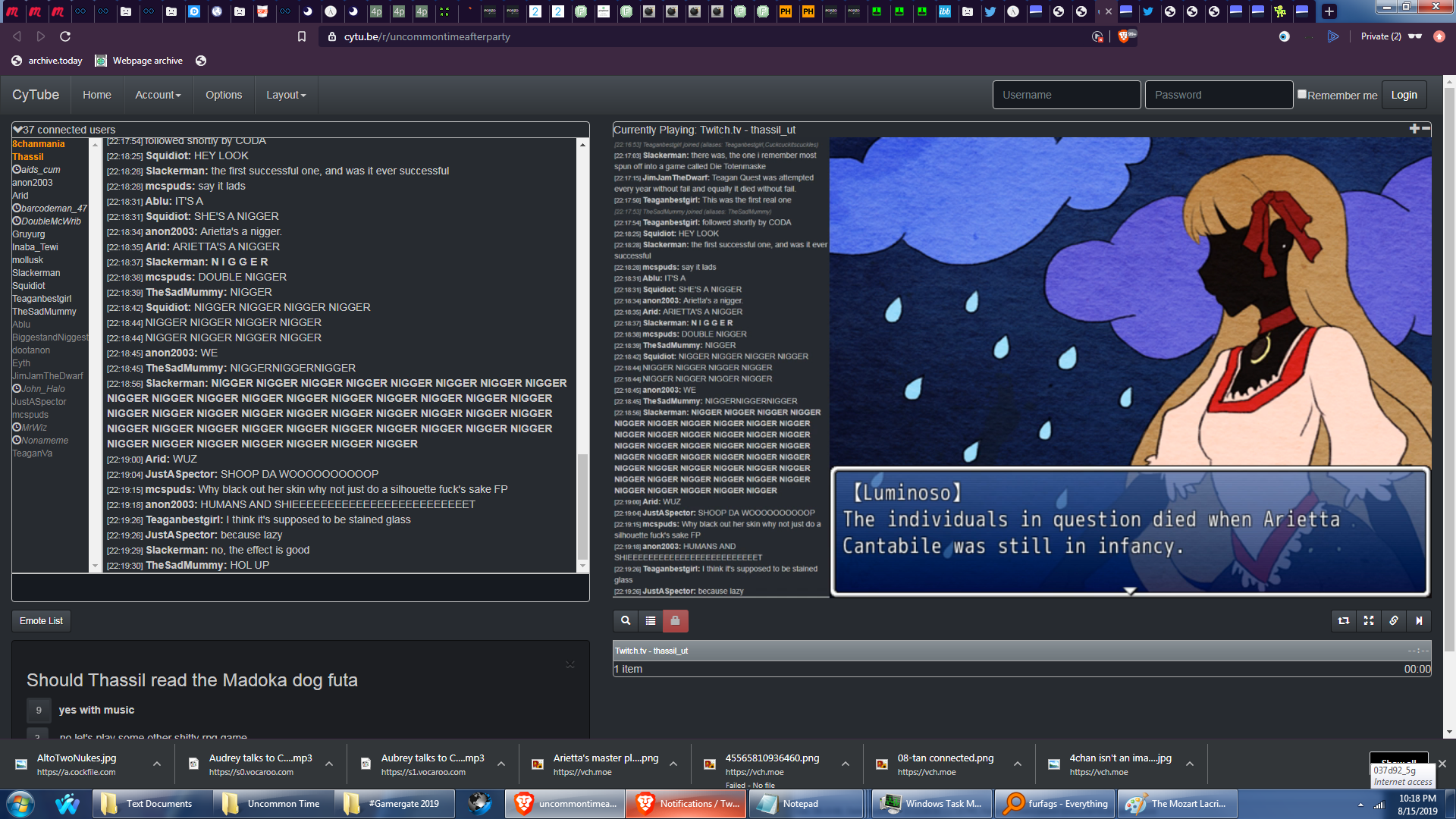Open the Layout dropdown menu
1456x819 pixels.
click(286, 95)
